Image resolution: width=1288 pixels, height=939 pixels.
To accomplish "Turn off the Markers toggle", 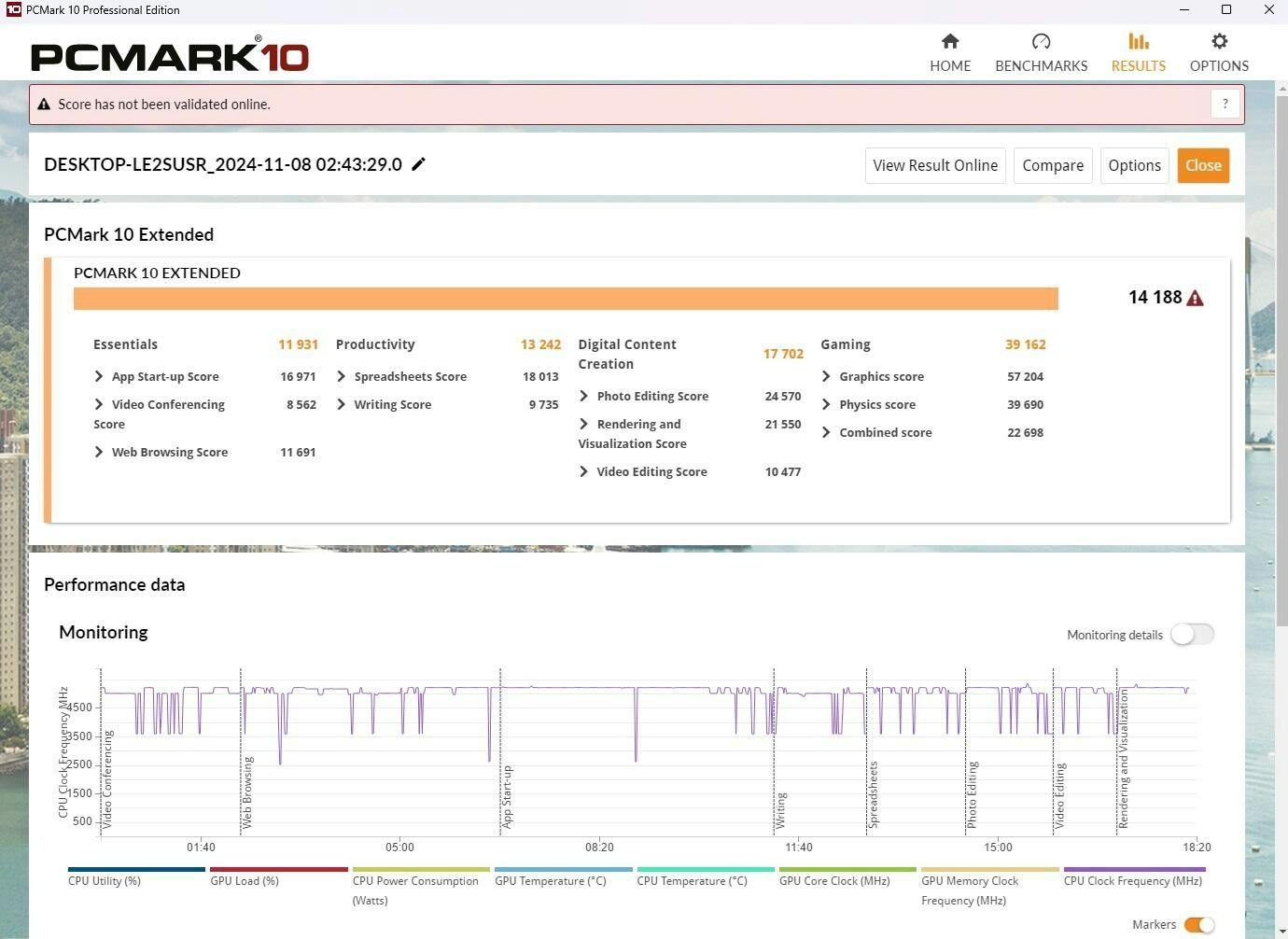I will click(1199, 925).
